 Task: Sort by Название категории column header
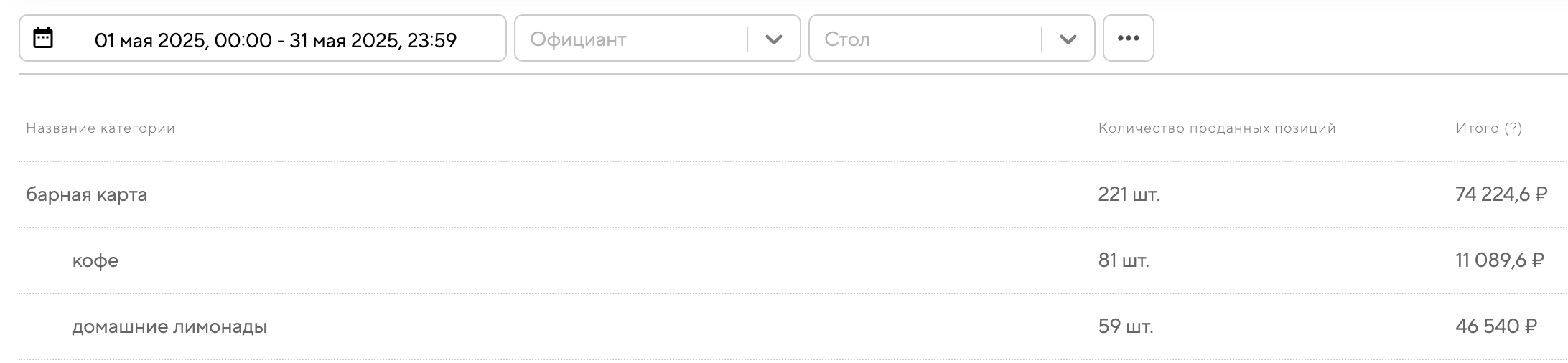point(101,128)
